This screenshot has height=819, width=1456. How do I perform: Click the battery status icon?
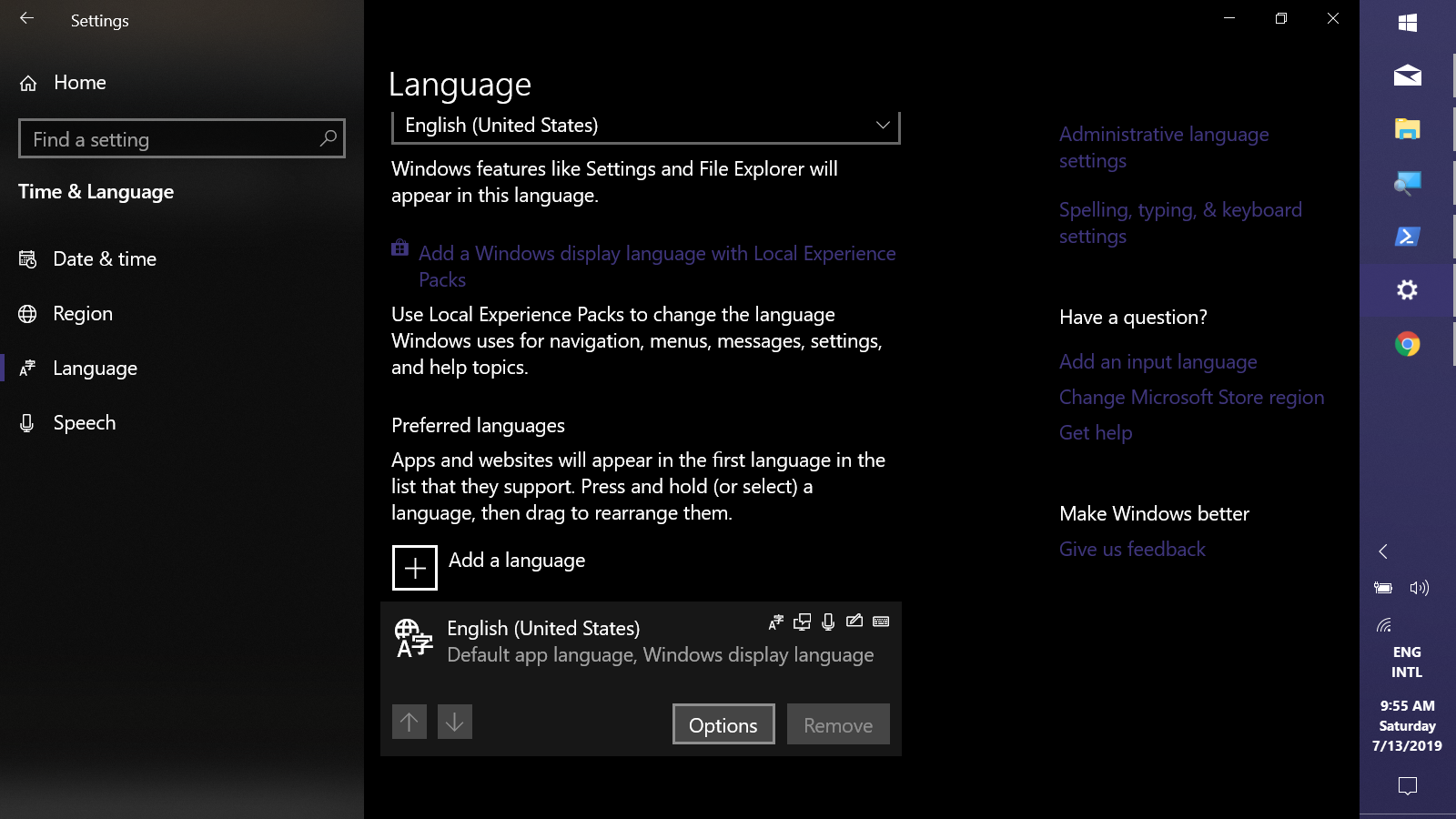1383,588
